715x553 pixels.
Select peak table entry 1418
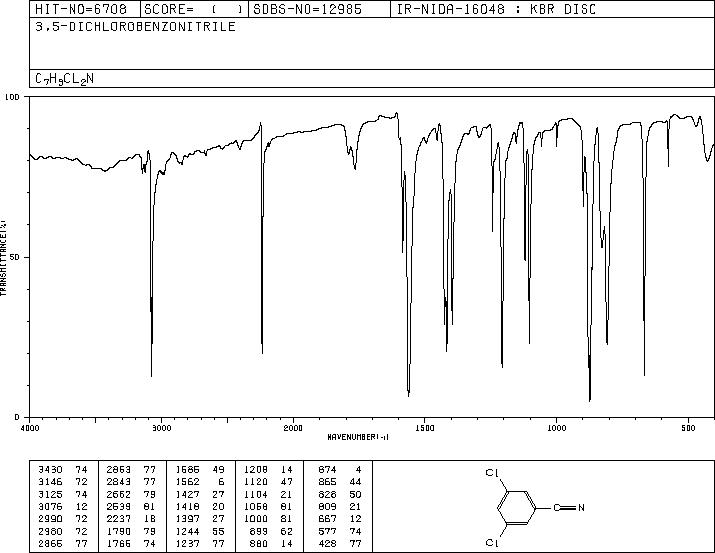tap(200, 506)
